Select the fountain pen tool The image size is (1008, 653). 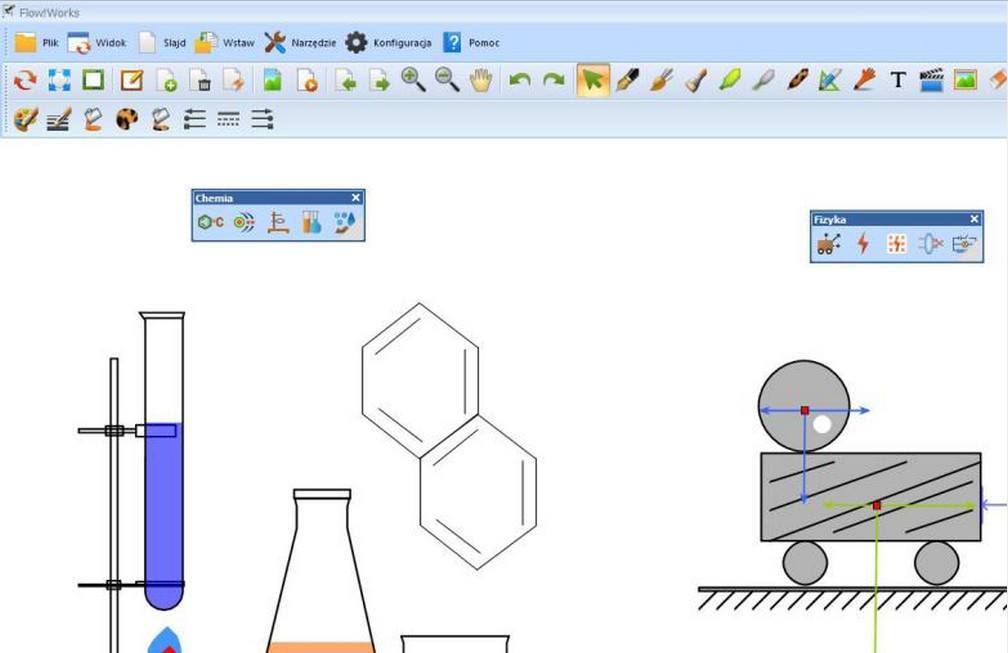coord(627,80)
